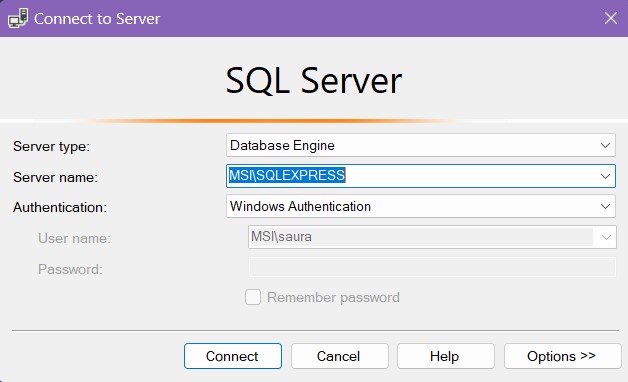The image size is (628, 382).
Task: Click the SQL Server heading banner
Action: pyautogui.click(x=314, y=80)
